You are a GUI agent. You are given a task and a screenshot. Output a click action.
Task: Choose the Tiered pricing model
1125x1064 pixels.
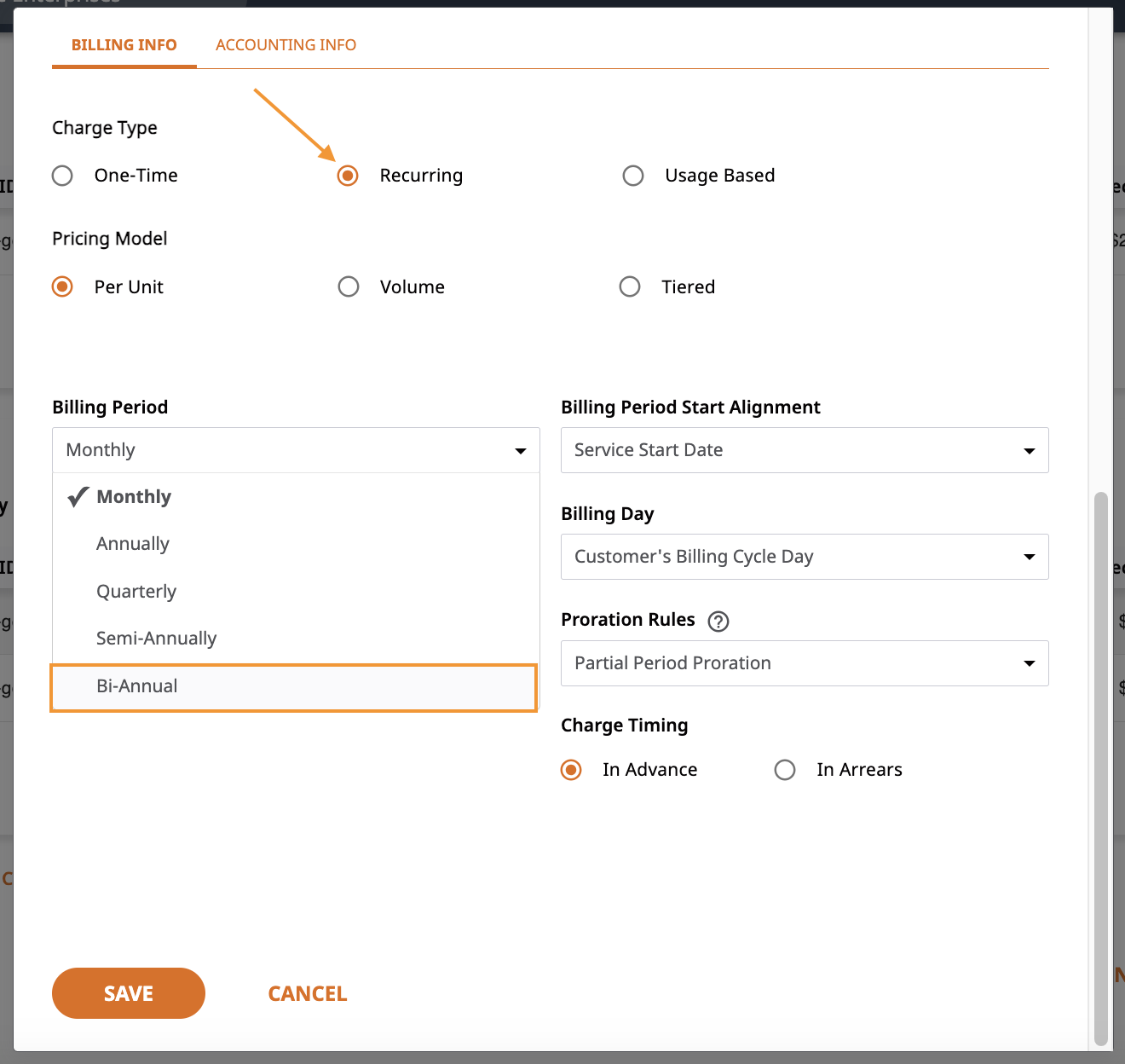[630, 286]
